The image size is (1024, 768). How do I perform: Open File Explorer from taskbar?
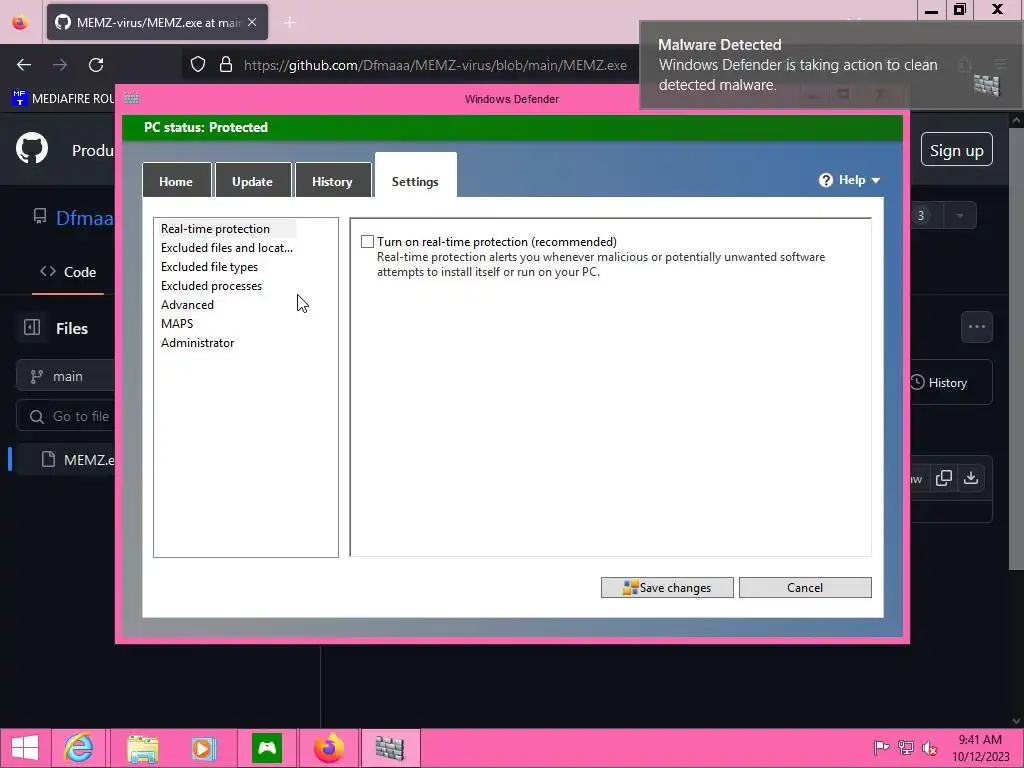(x=142, y=748)
